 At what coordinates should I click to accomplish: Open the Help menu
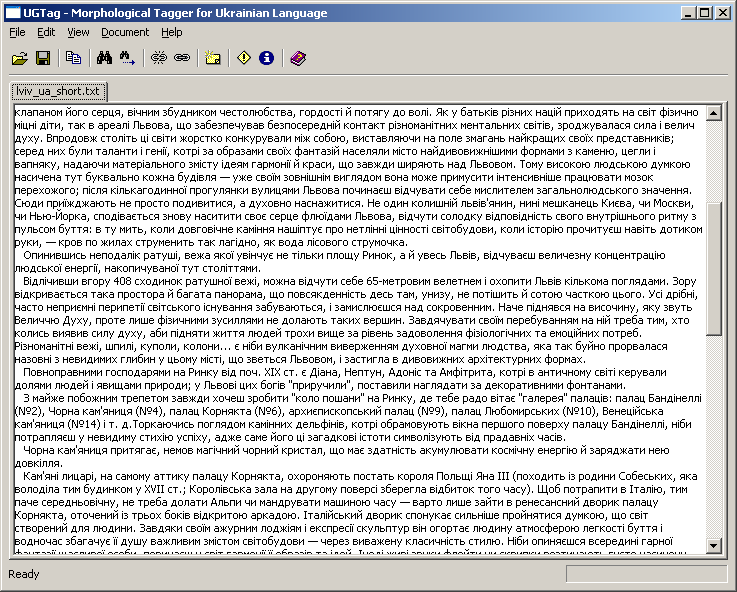coord(172,32)
